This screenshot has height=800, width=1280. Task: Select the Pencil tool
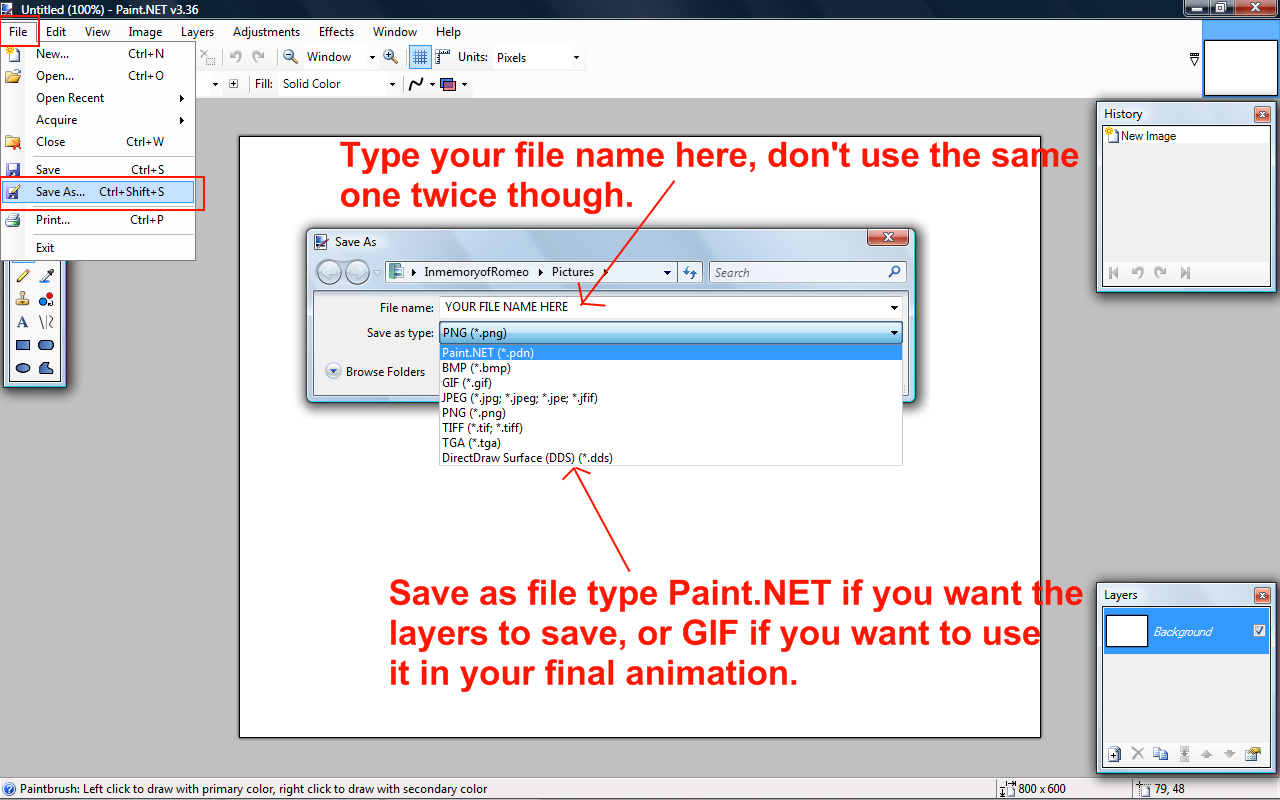[x=23, y=276]
